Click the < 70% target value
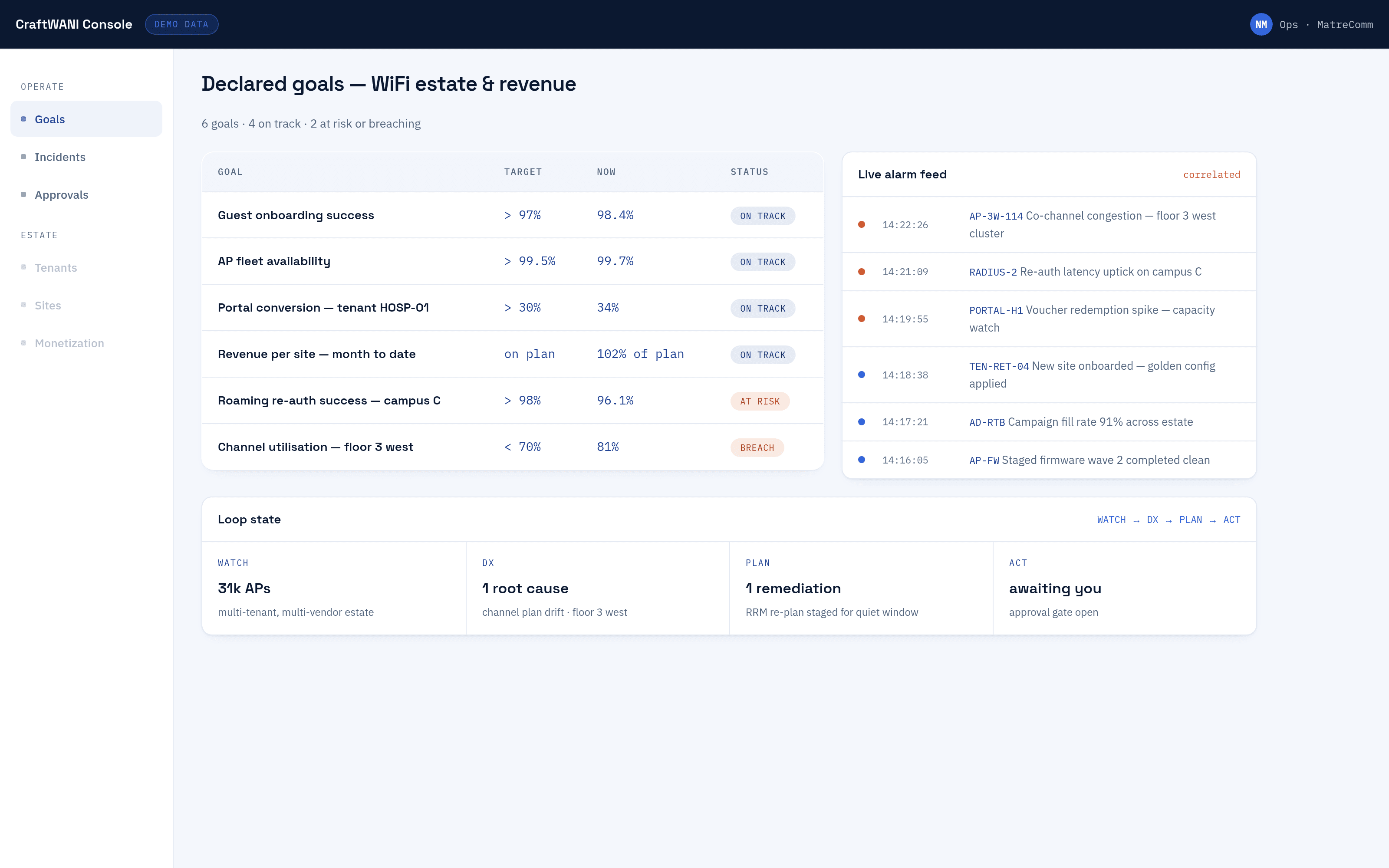Image resolution: width=1389 pixels, height=868 pixels. [x=522, y=447]
